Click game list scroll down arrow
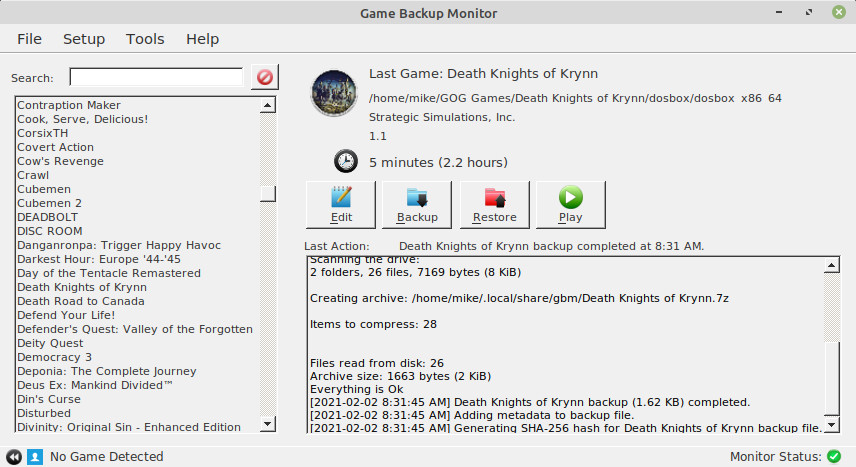The image size is (856, 467). [x=268, y=424]
